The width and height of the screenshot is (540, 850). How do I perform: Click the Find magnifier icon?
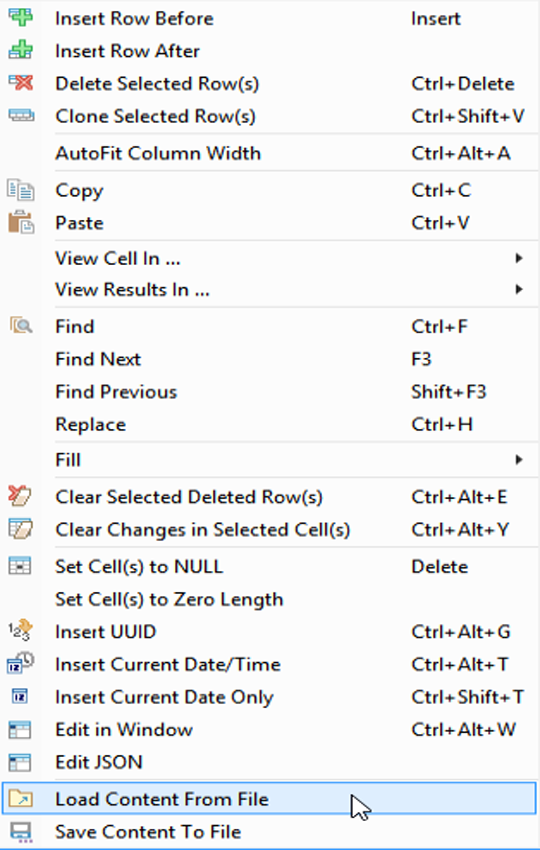[x=21, y=326]
